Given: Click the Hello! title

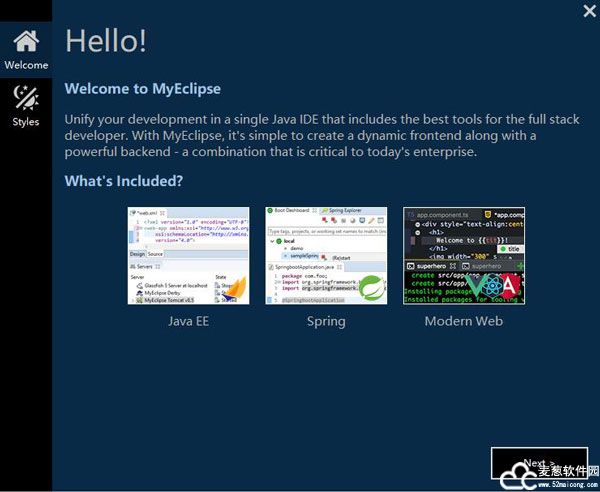Looking at the screenshot, I should (106, 40).
